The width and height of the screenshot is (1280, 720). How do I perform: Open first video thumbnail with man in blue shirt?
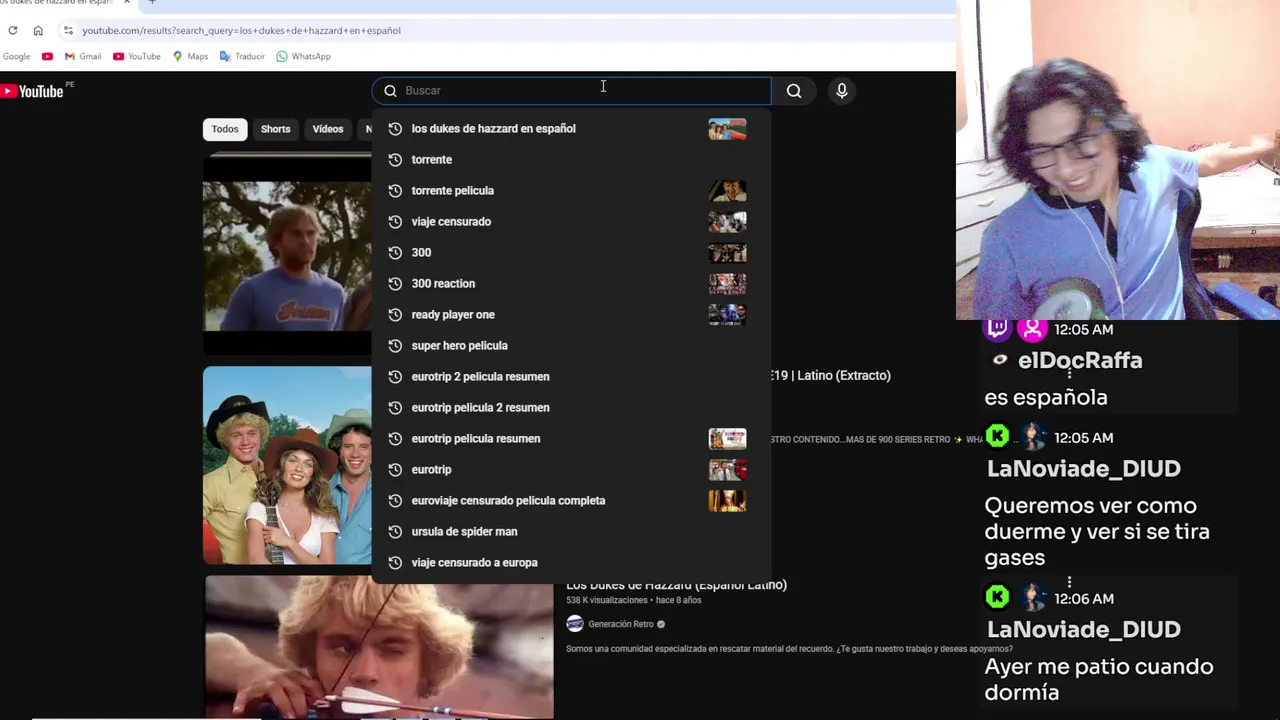point(287,254)
